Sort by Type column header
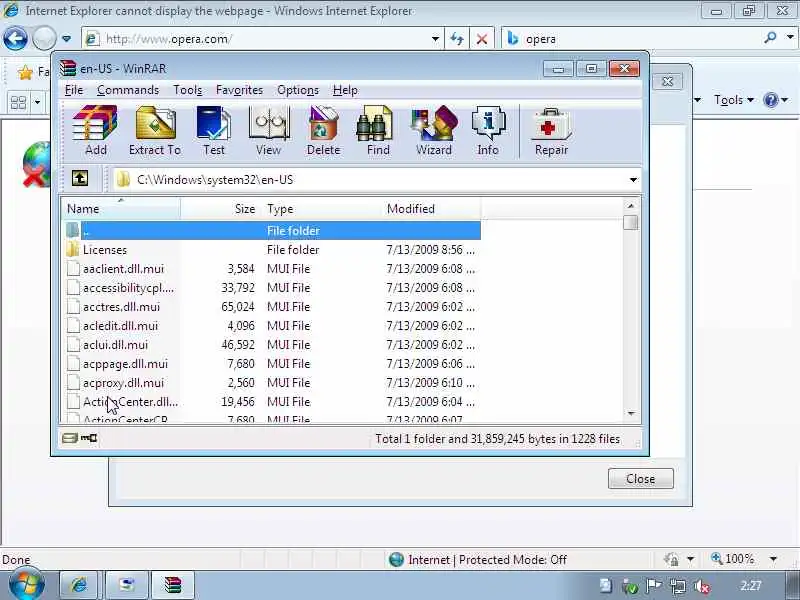800x600 pixels. tap(323, 209)
